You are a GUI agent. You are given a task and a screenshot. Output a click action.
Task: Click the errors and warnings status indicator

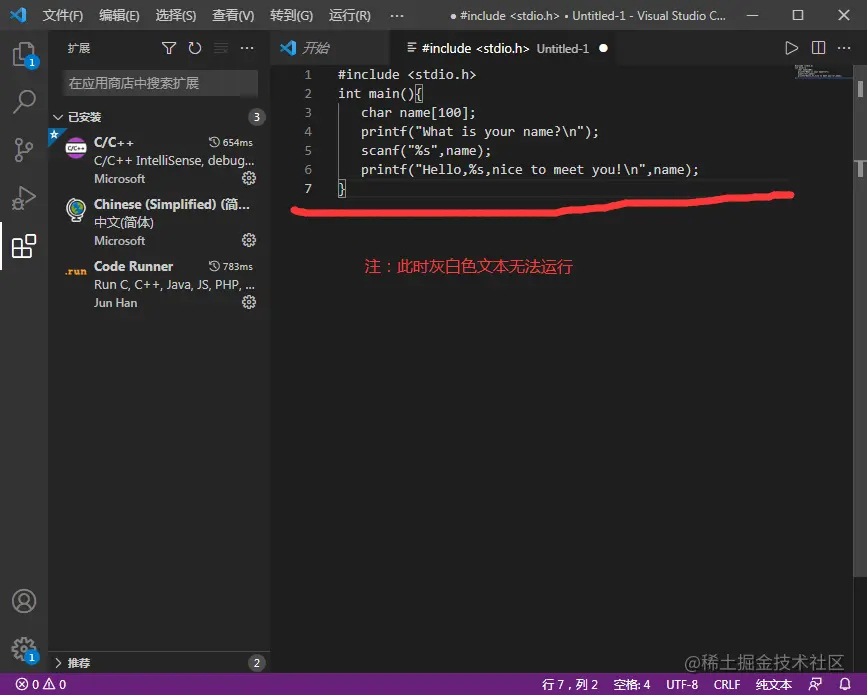coord(41,684)
